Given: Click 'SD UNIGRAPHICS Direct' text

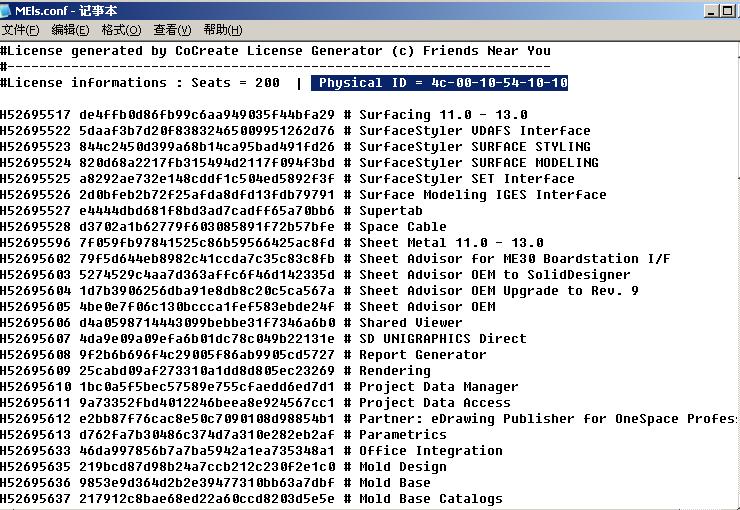Looking at the screenshot, I should point(443,339).
